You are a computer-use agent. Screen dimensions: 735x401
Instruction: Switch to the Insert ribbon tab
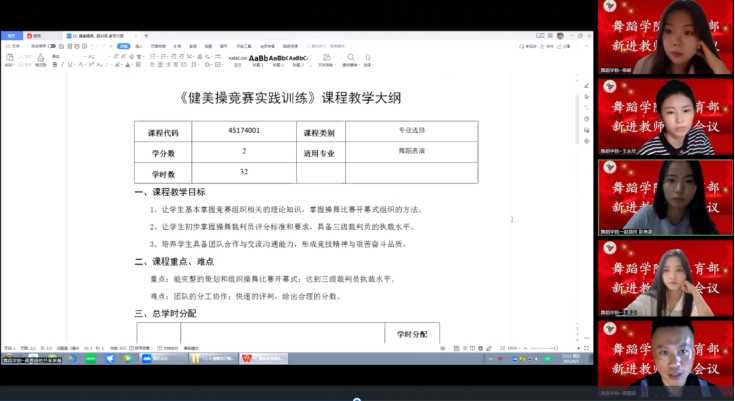141,46
